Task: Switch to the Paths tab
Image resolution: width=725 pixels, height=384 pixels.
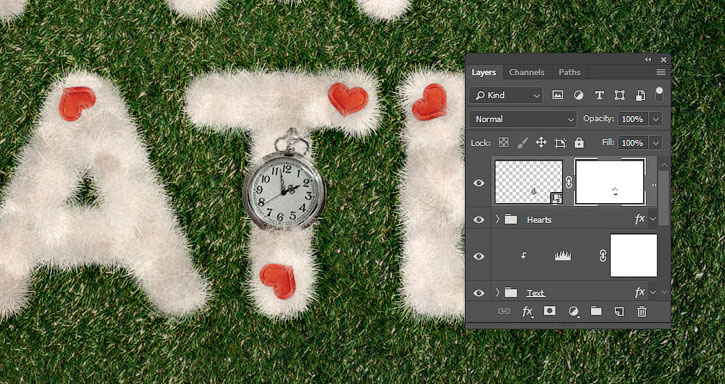Action: [x=569, y=72]
